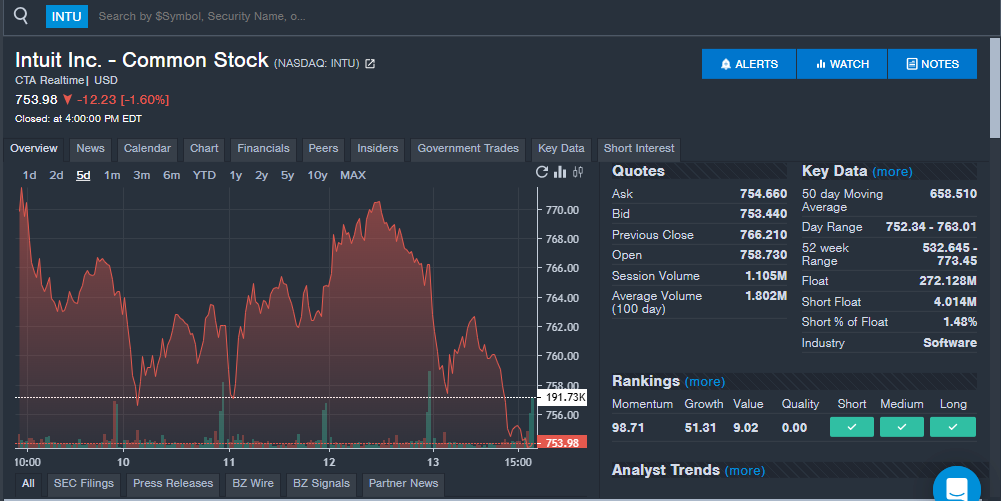Image resolution: width=1001 pixels, height=501 pixels.
Task: Click Short % of Float 1.48%
Action: click(x=960, y=322)
